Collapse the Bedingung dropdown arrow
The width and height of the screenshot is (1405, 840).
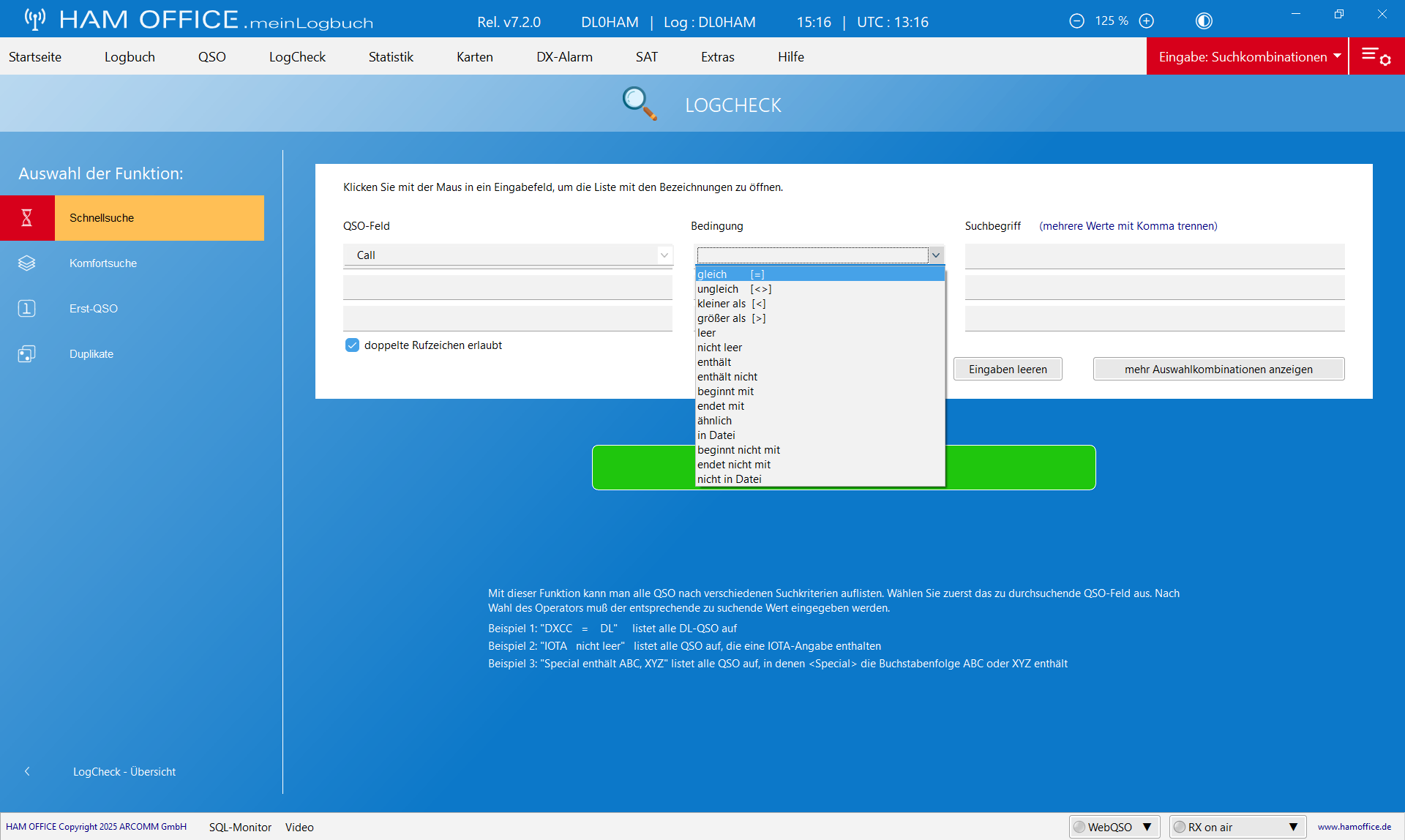936,255
